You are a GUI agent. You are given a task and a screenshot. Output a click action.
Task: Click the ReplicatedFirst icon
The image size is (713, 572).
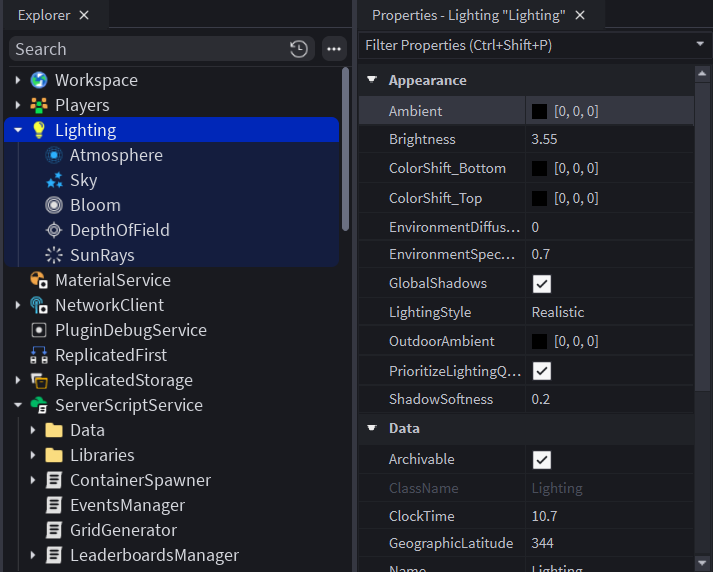pos(39,355)
